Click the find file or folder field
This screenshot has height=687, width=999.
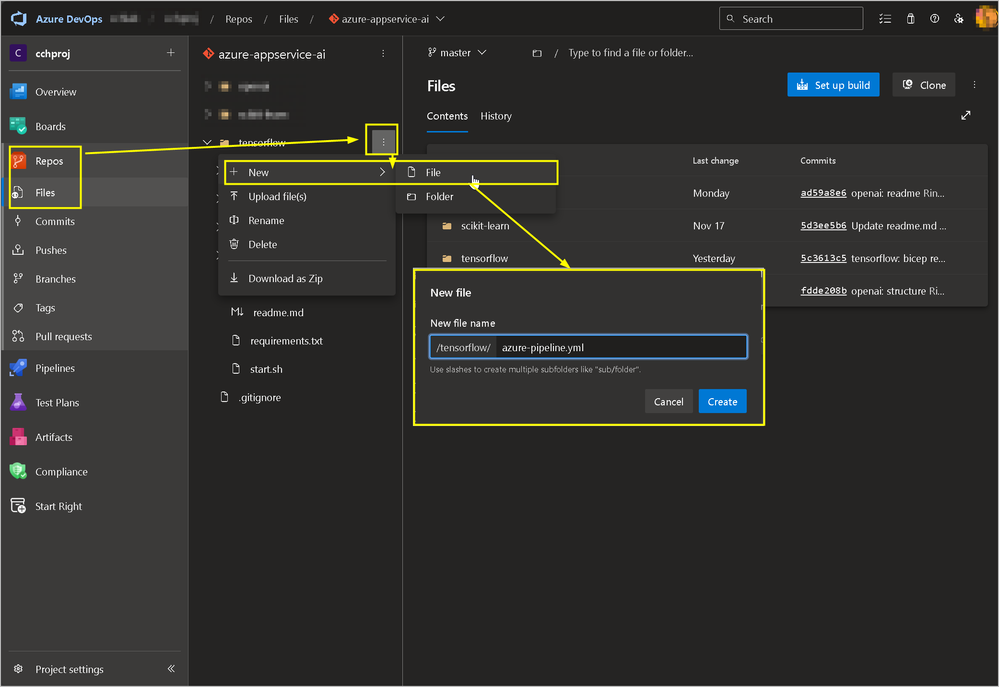click(631, 53)
